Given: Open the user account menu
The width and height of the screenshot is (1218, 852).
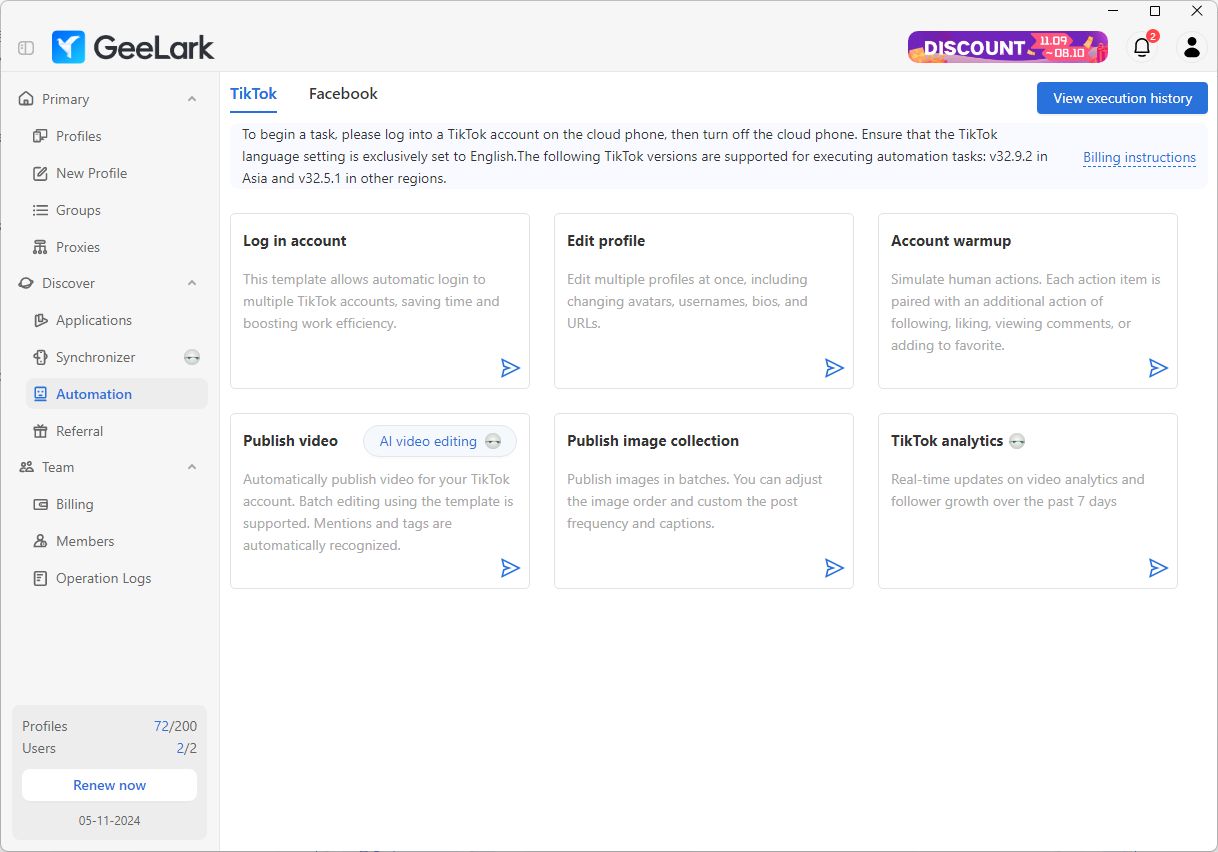Looking at the screenshot, I should [x=1191, y=47].
